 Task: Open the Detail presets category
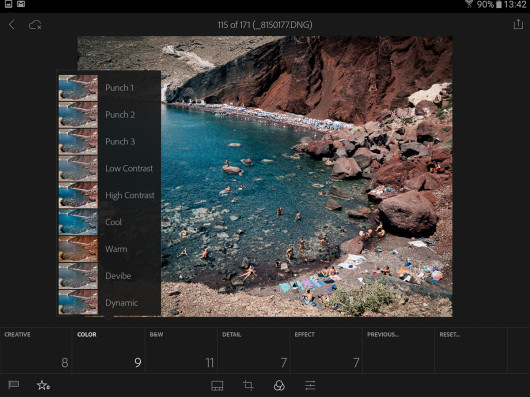point(254,350)
